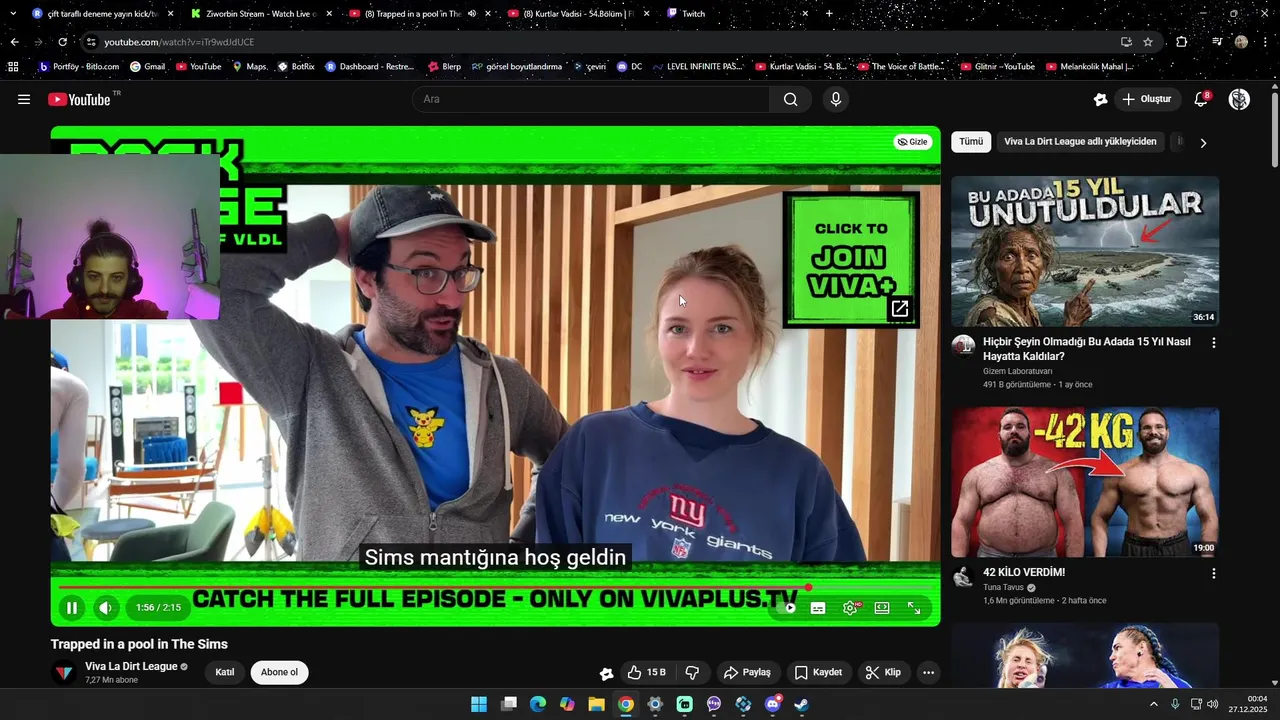Image resolution: width=1280 pixels, height=720 pixels.
Task: Select the Viva La Dirt League adlı yükleyiciden chip
Action: point(1080,142)
